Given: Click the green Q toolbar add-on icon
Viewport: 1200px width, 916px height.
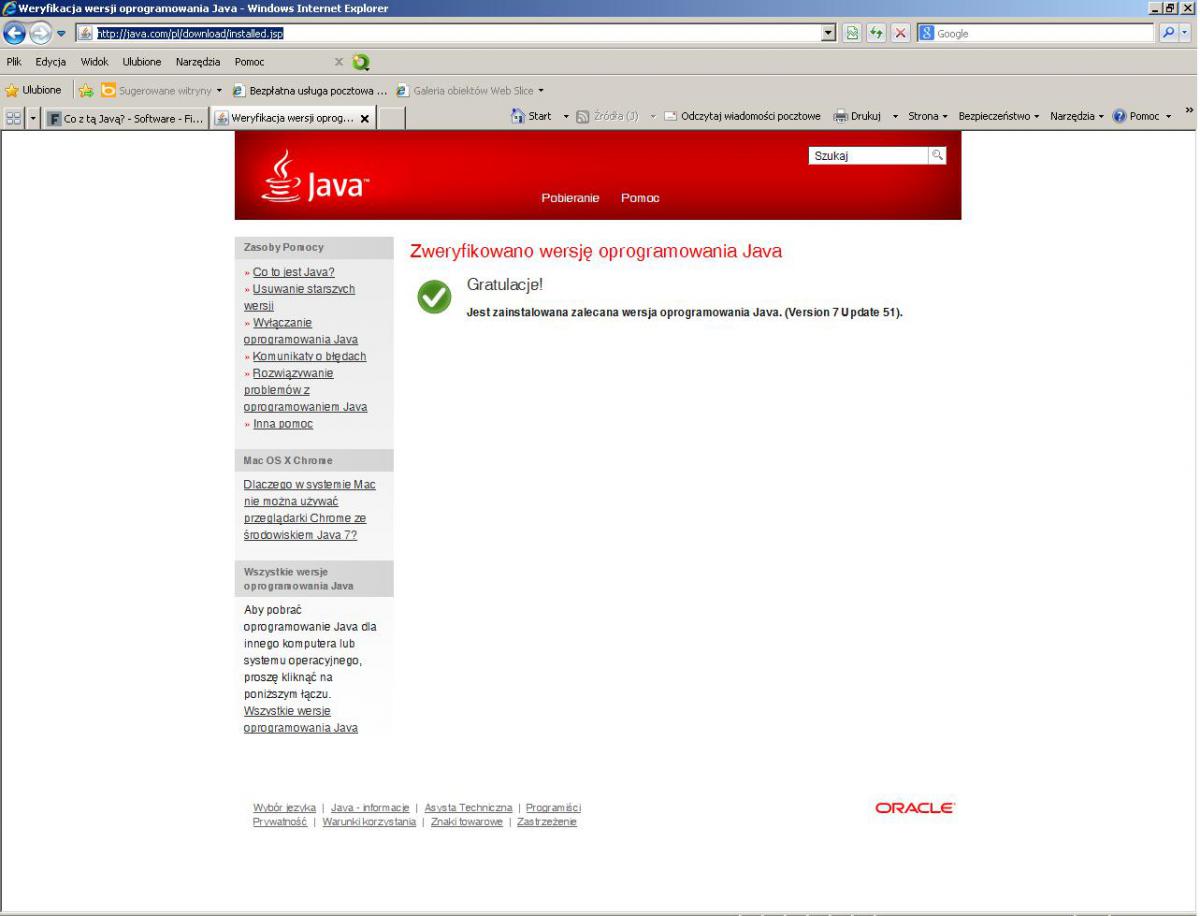Looking at the screenshot, I should point(361,62).
